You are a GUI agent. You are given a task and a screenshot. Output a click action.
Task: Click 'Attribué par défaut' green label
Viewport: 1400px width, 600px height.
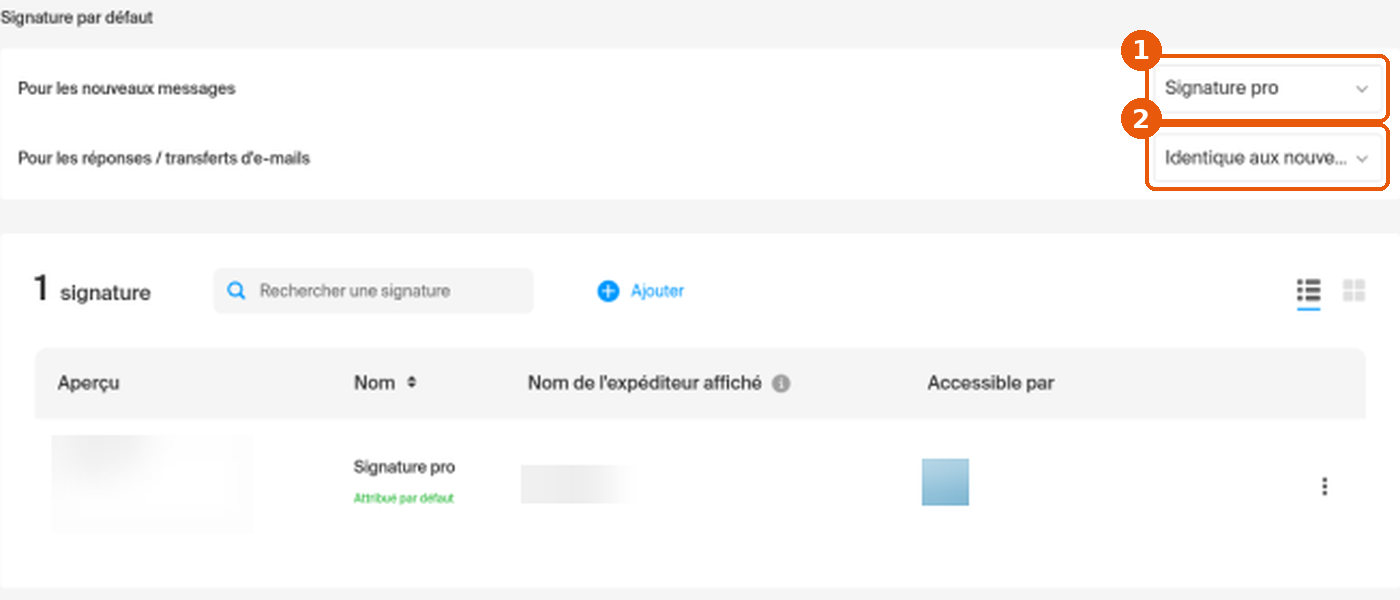point(403,498)
